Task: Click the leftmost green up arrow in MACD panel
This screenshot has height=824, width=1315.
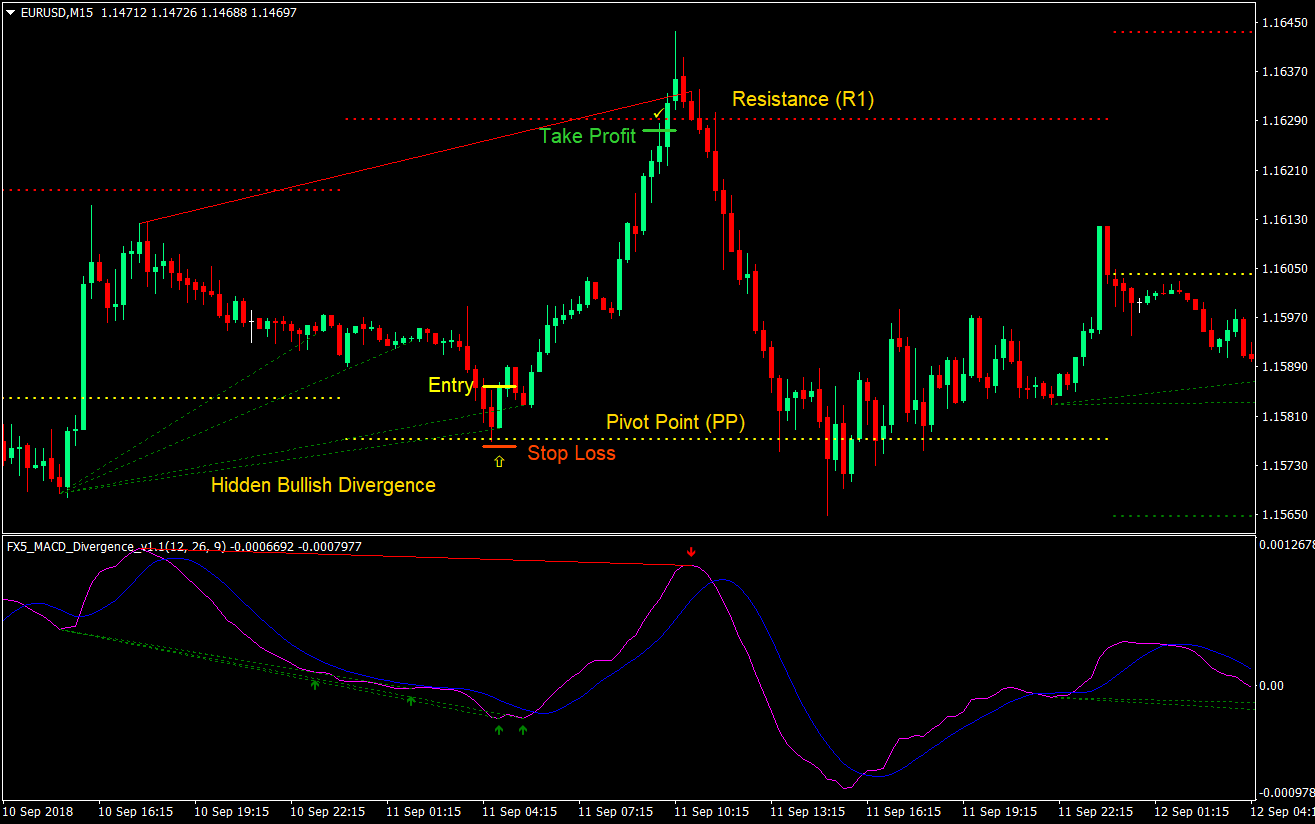Action: [315, 684]
